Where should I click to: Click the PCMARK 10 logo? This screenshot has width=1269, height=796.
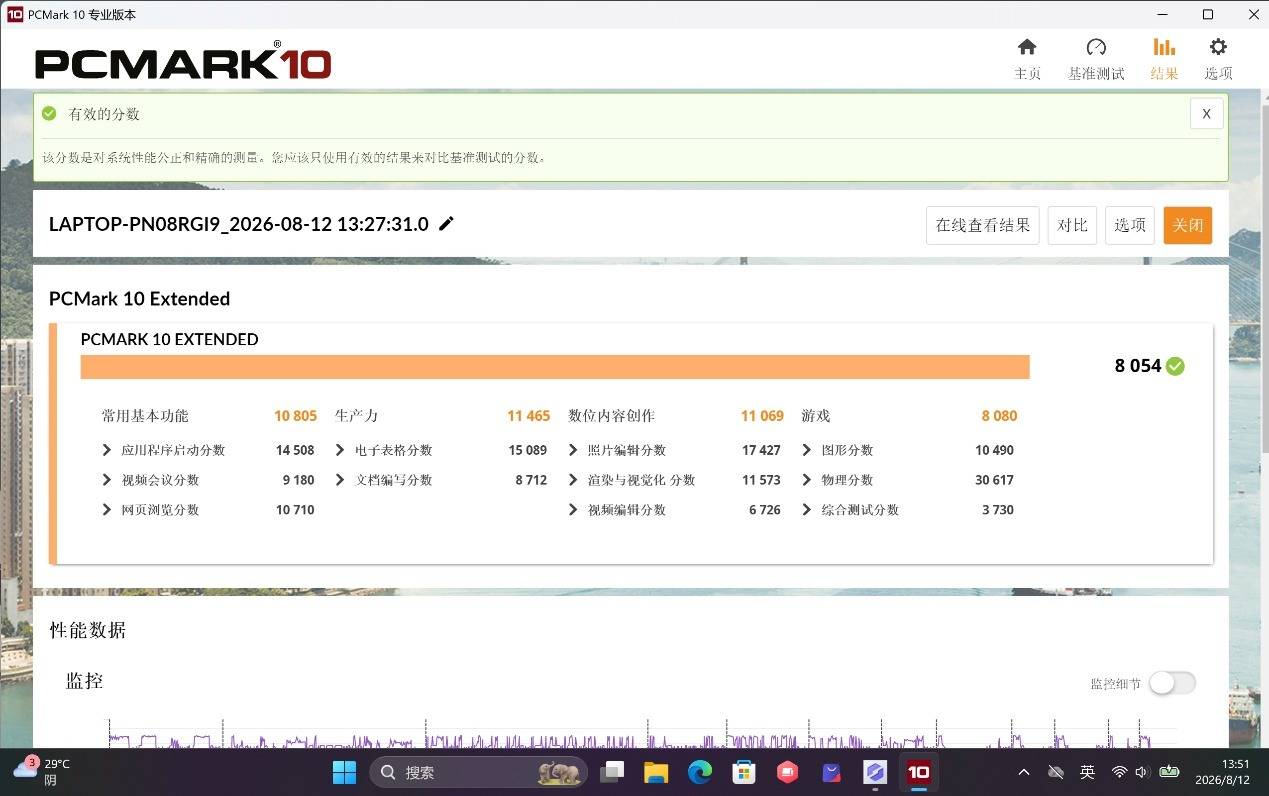(x=183, y=62)
